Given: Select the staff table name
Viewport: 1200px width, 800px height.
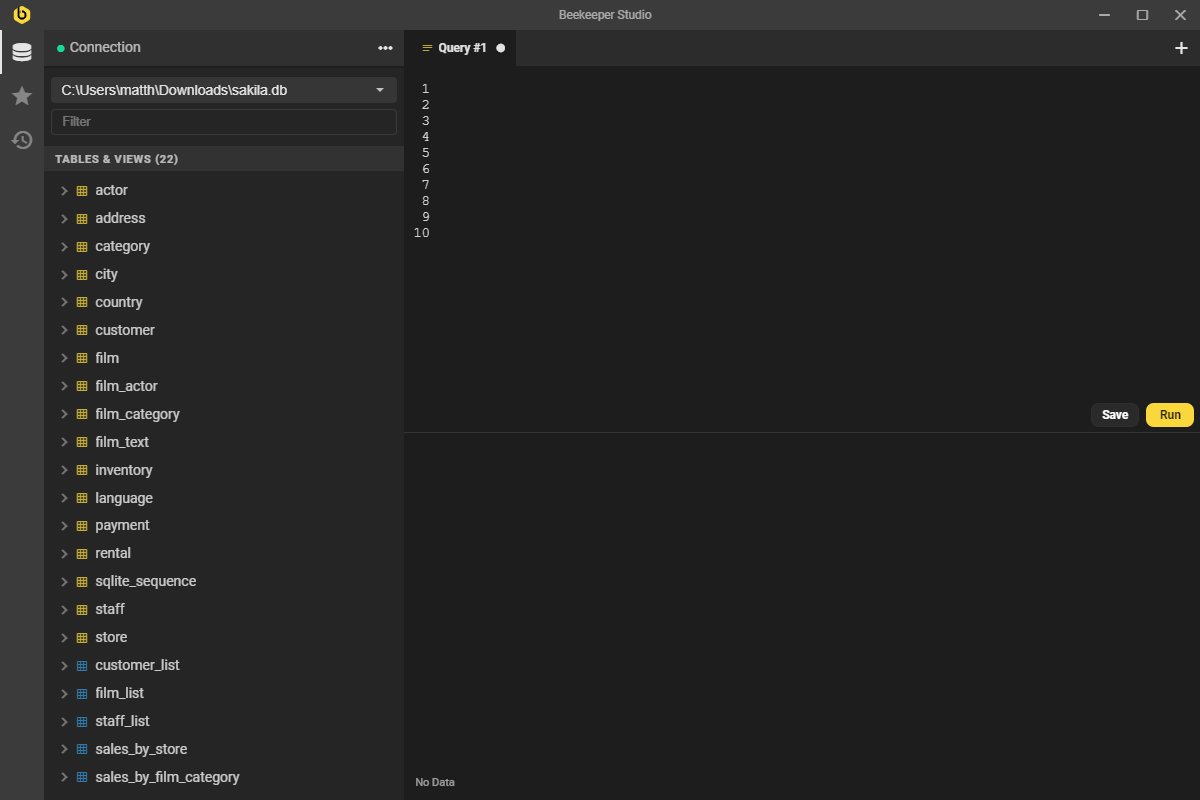Looking at the screenshot, I should 110,610.
